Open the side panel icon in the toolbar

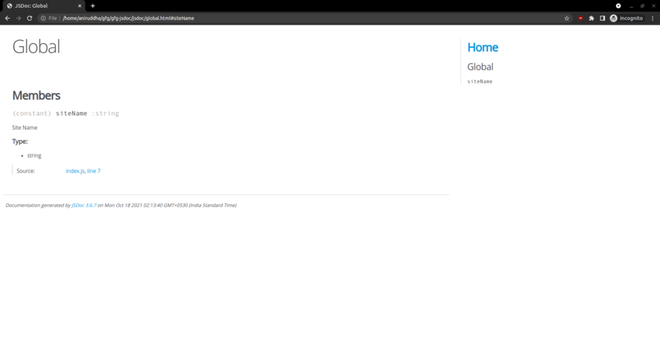point(602,18)
